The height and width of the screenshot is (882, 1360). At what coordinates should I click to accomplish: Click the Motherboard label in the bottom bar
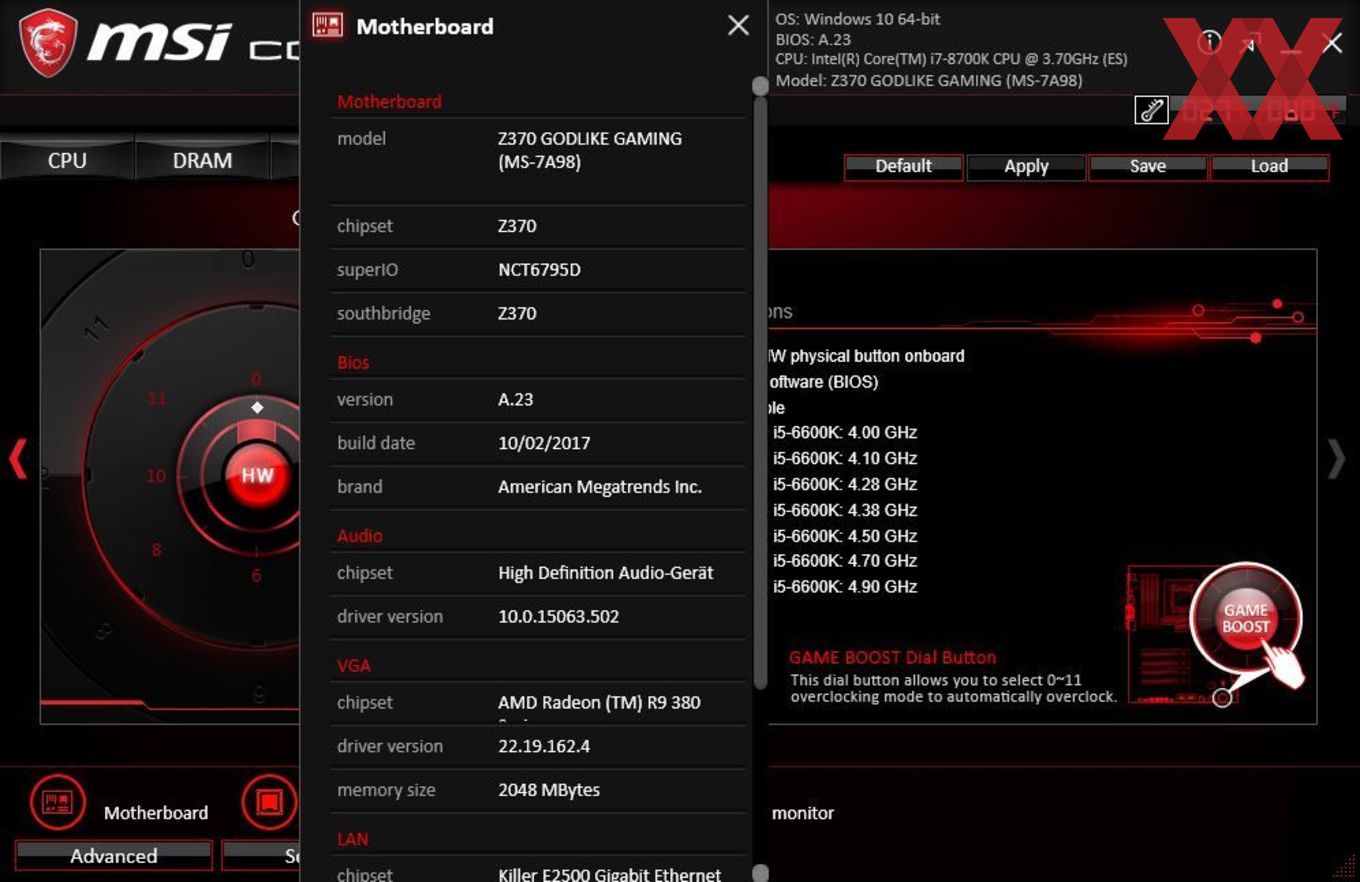pyautogui.click(x=156, y=813)
